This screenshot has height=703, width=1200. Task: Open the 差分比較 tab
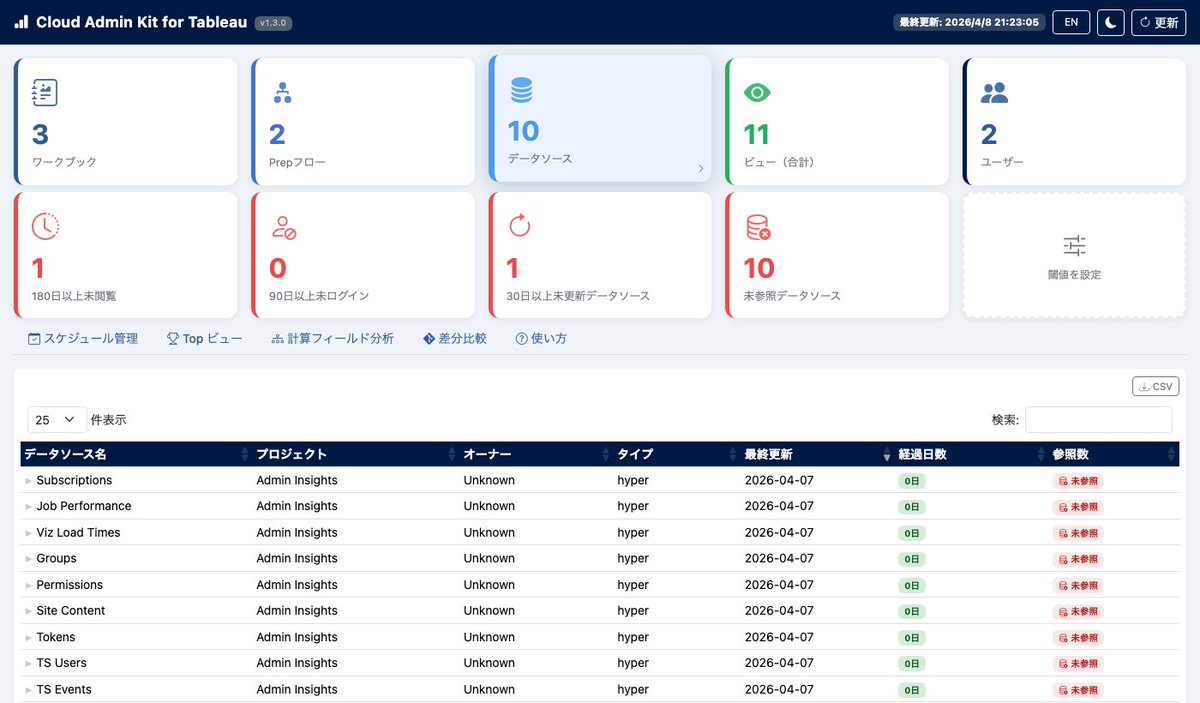point(455,338)
